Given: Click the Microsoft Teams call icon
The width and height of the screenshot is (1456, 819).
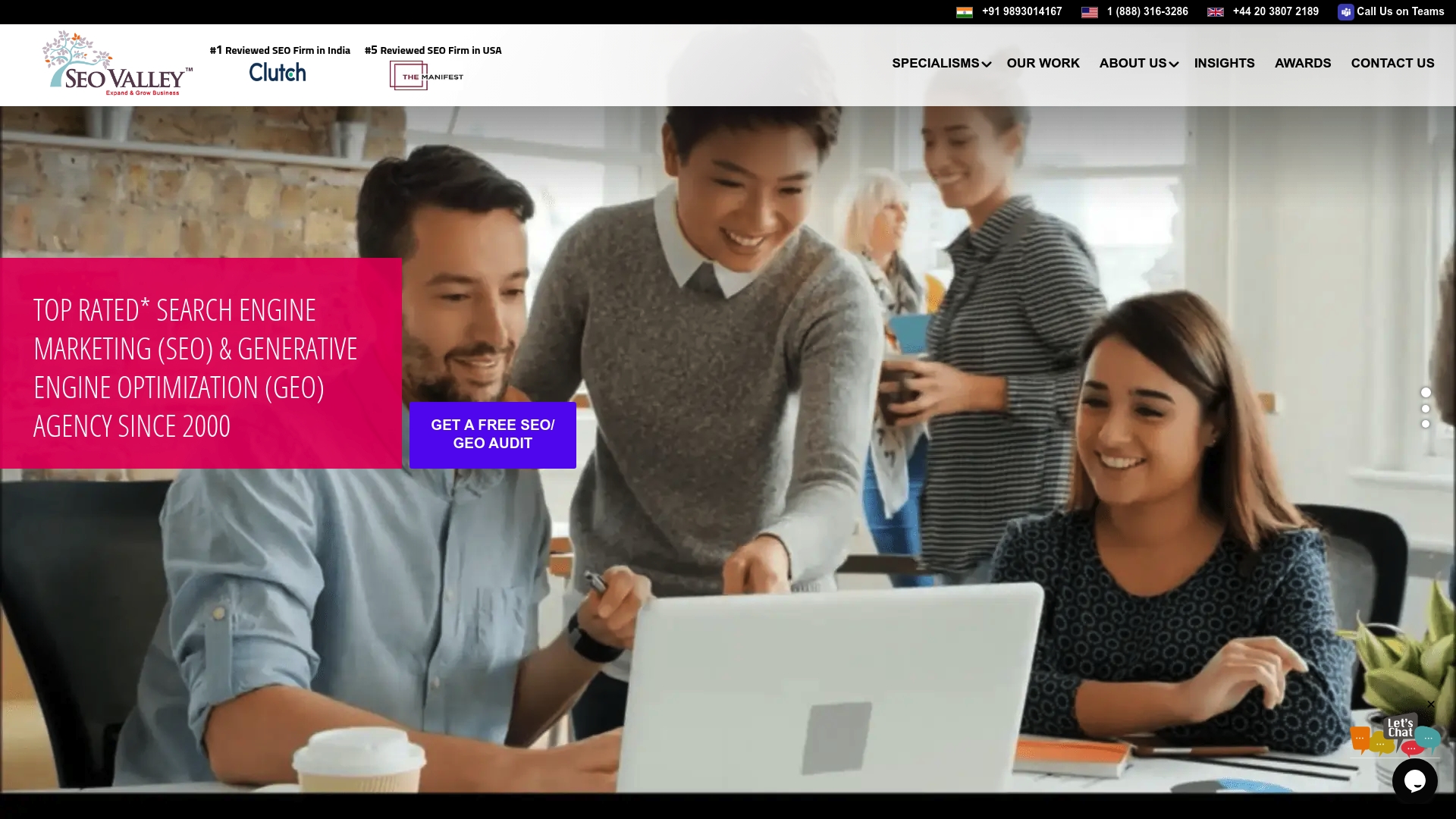Looking at the screenshot, I should coord(1345,11).
